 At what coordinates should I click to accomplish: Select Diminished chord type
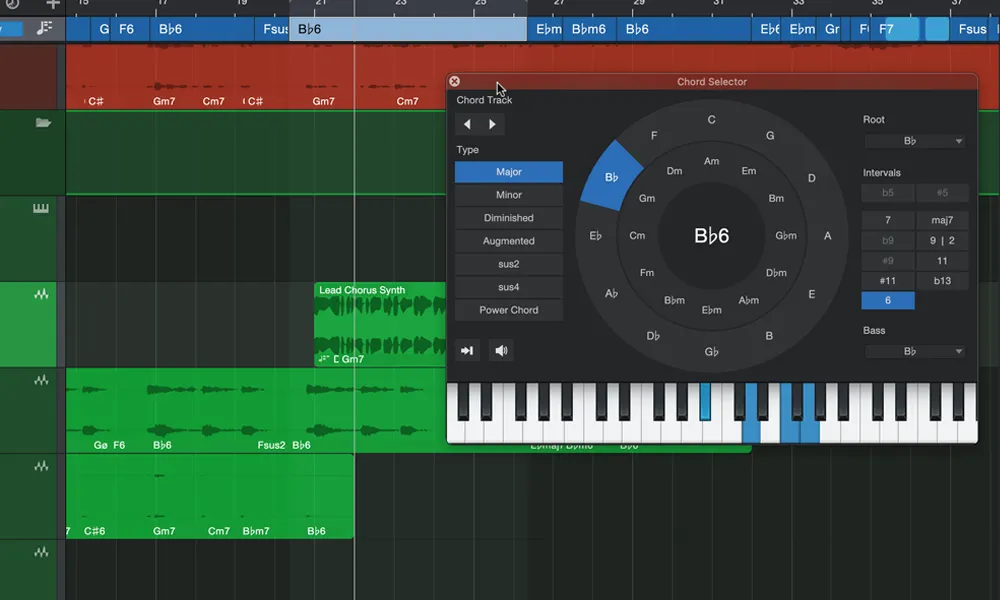pos(509,217)
